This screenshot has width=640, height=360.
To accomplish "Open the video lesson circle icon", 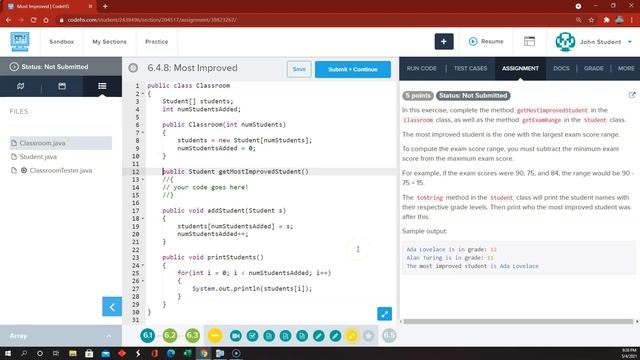I will point(236,336).
